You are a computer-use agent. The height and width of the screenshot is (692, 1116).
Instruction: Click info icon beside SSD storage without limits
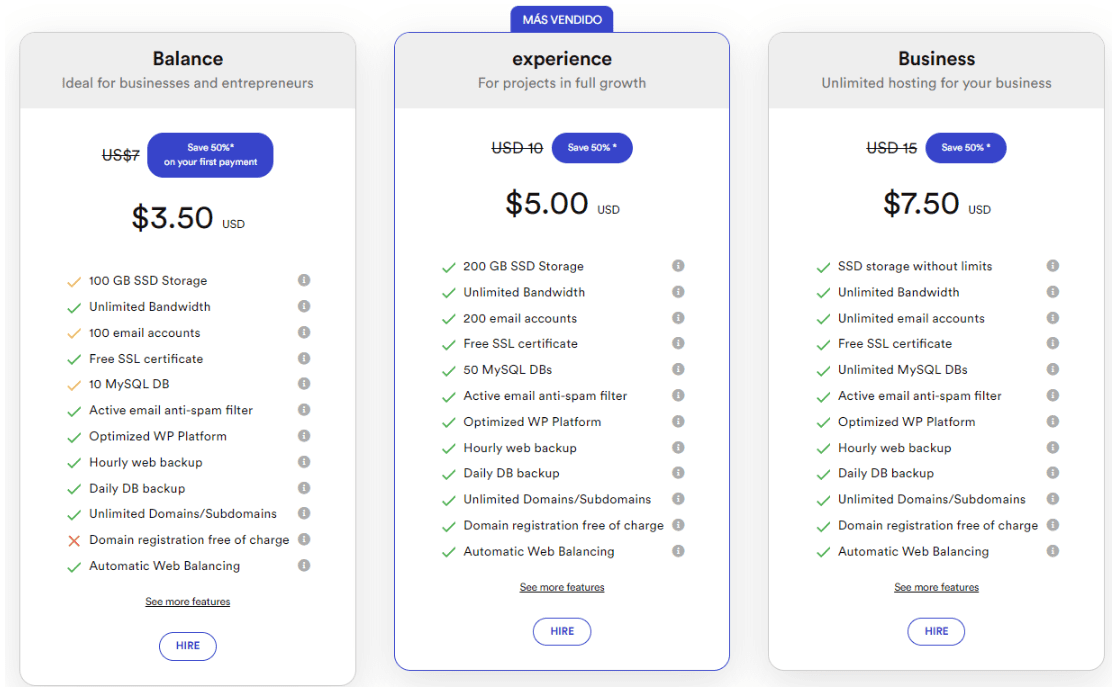pos(1053,266)
